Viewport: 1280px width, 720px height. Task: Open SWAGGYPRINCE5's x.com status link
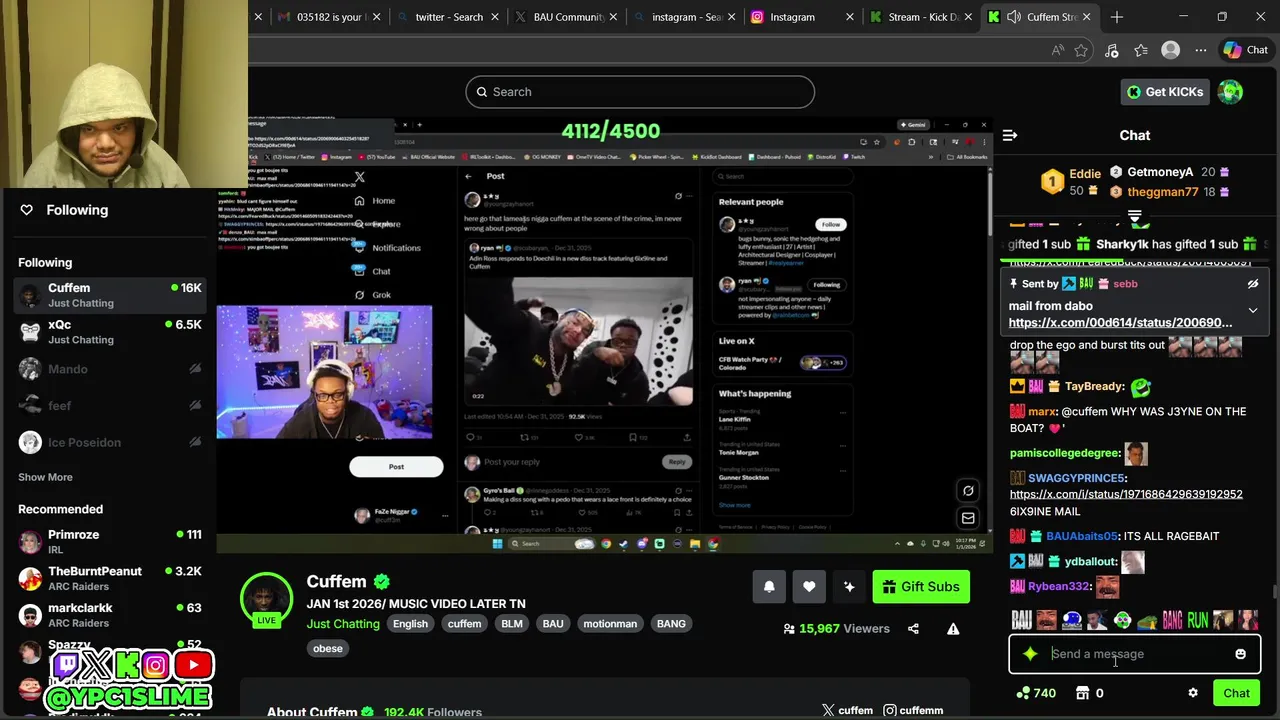[1126, 494]
